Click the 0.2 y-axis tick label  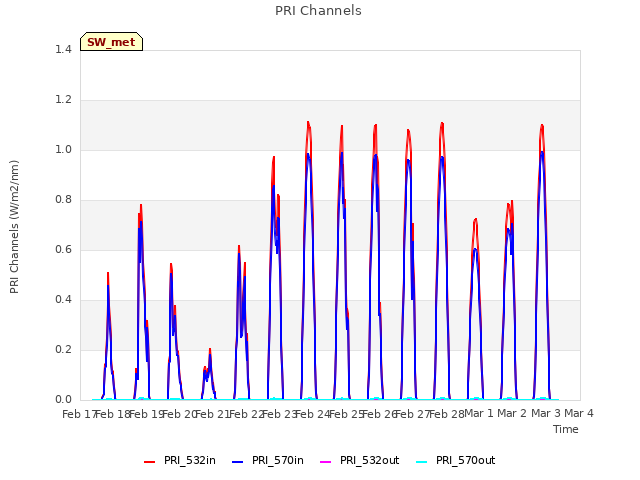point(63,349)
